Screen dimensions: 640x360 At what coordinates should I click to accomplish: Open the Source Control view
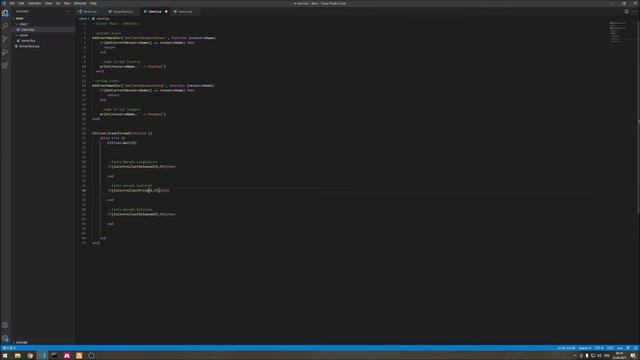point(5,39)
